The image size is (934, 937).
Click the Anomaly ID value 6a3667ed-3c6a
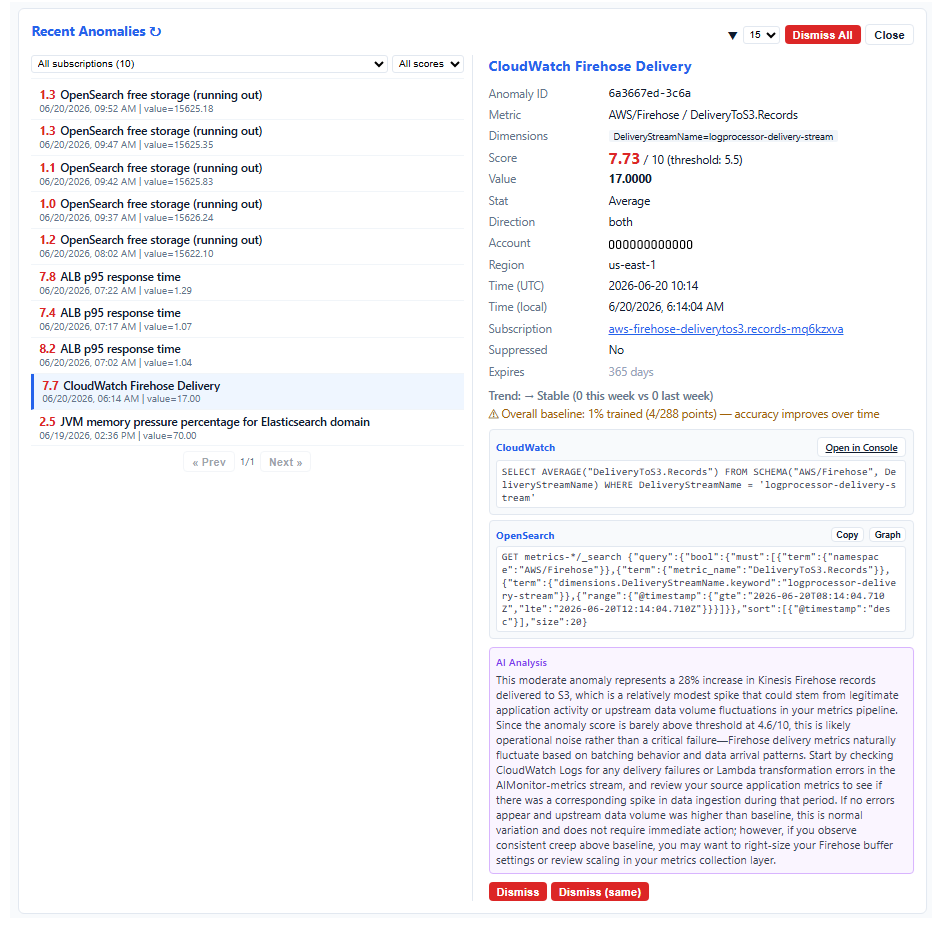point(650,93)
